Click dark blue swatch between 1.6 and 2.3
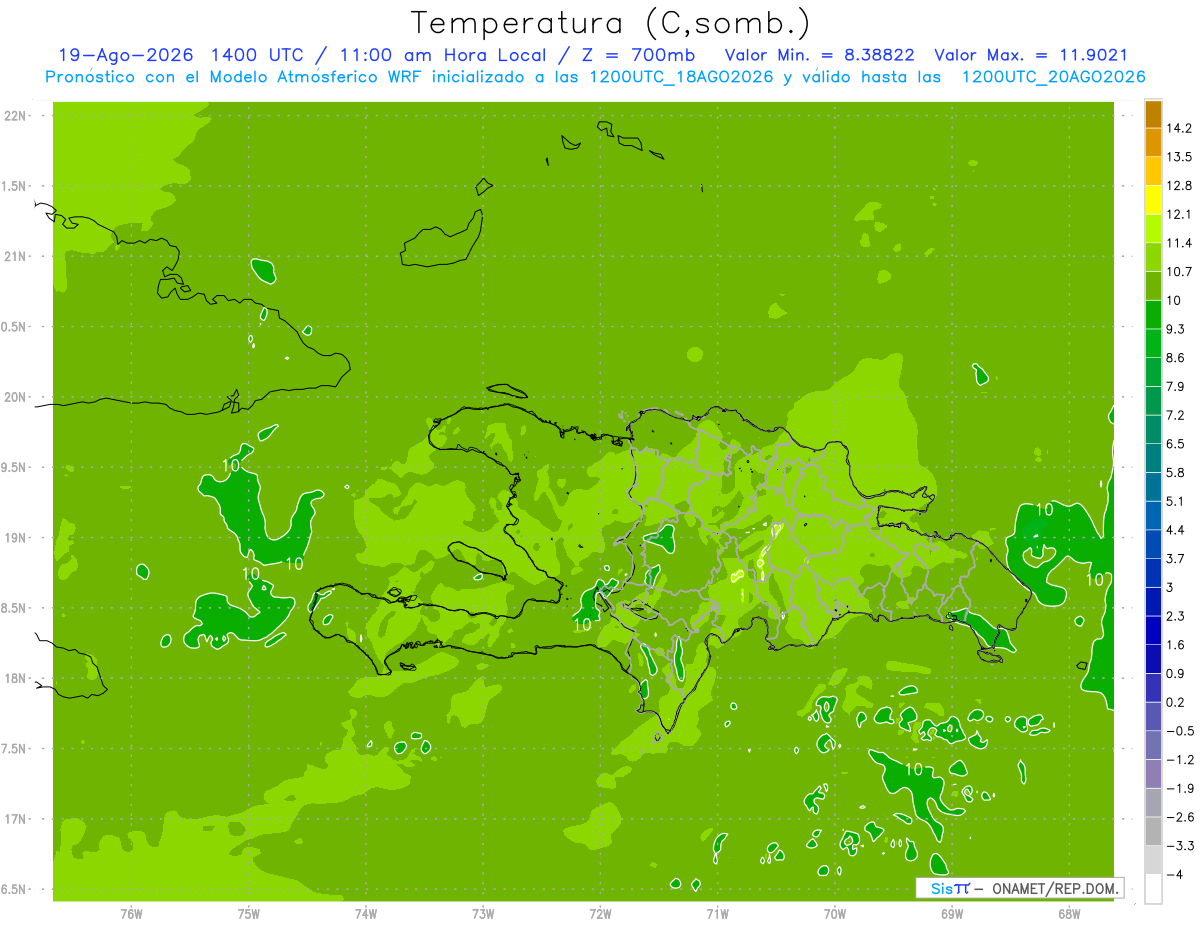The width and height of the screenshot is (1200, 927). pyautogui.click(x=1153, y=630)
